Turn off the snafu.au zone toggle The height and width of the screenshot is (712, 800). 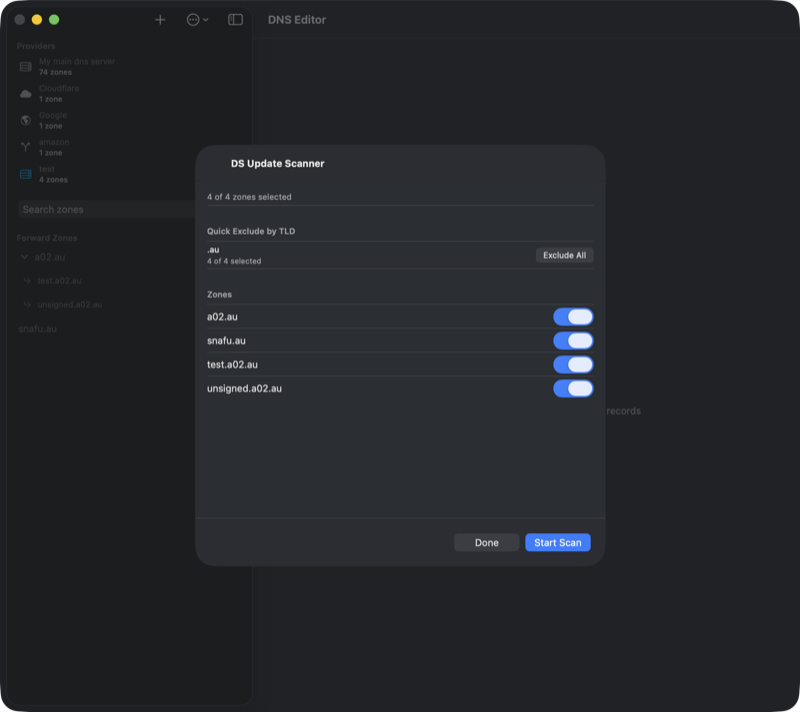(573, 340)
